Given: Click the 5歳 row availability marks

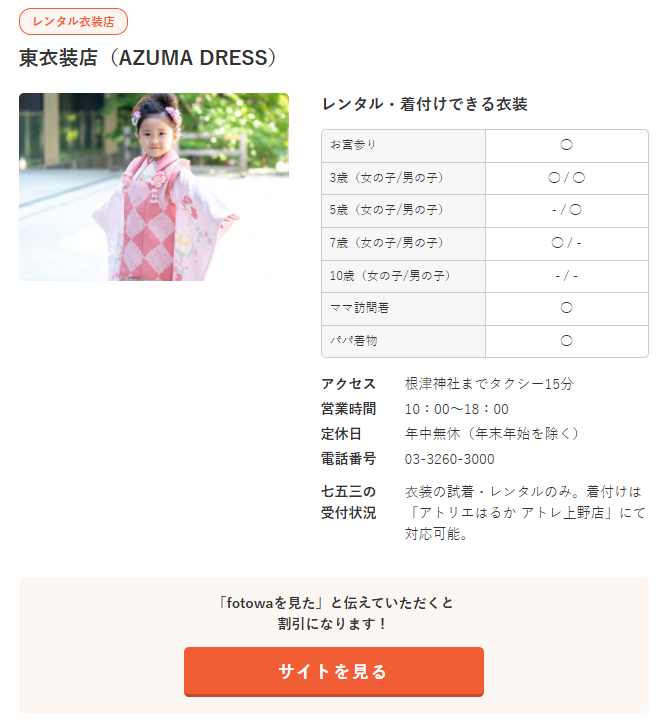Looking at the screenshot, I should [566, 210].
